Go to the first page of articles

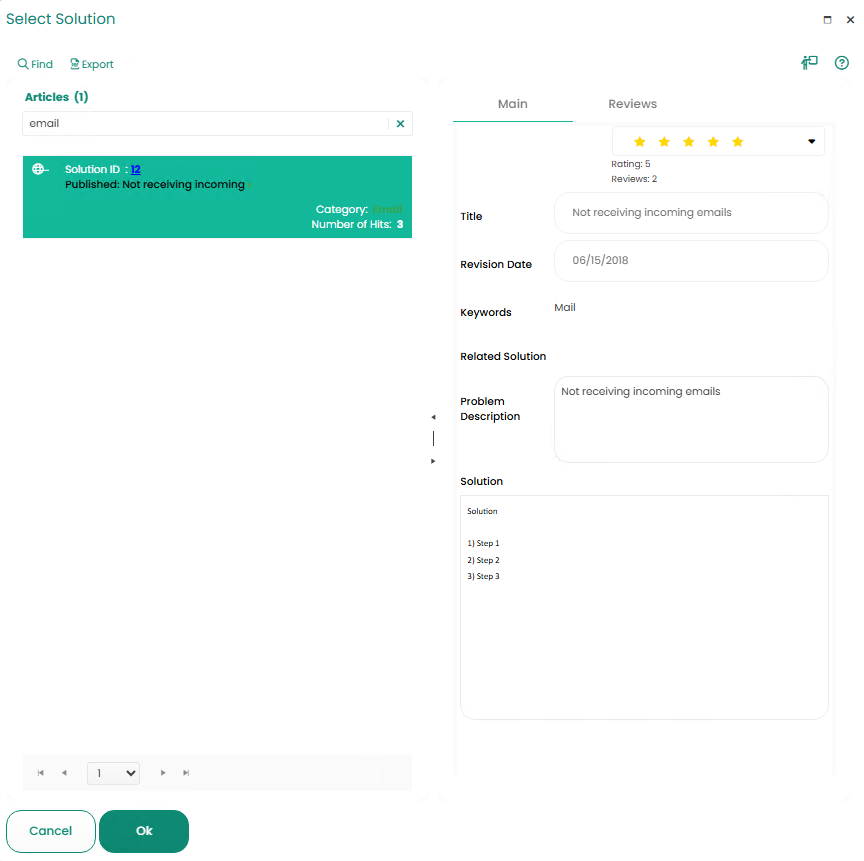point(40,773)
